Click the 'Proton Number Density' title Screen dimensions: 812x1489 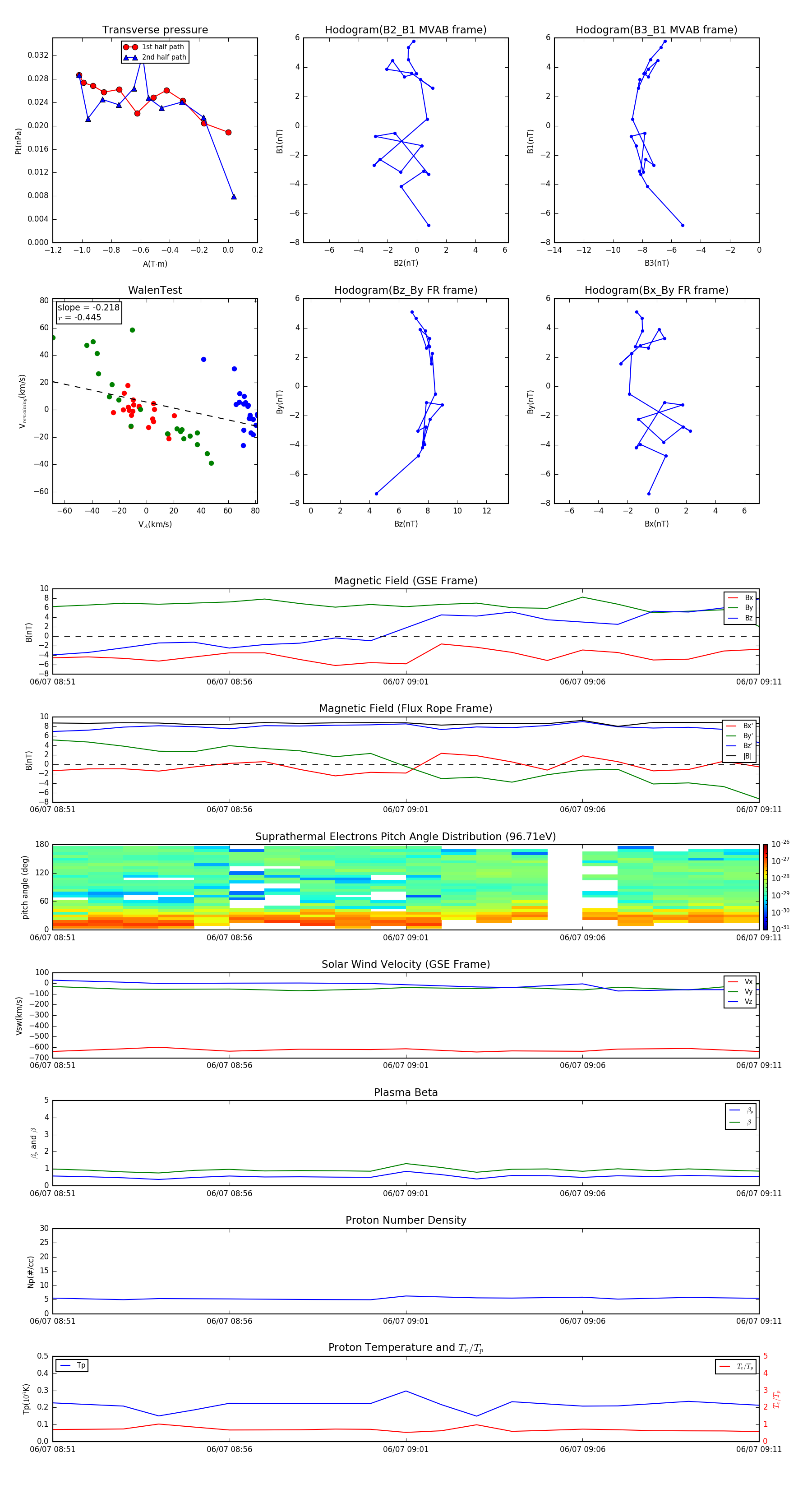pos(406,1221)
